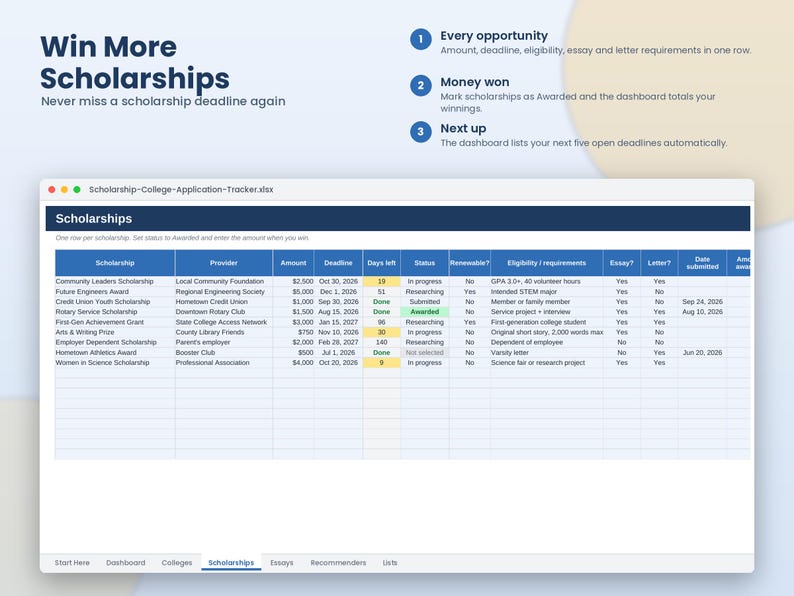
Task: Click the Regional Engineering Society provider cell
Action: pyautogui.click(x=224, y=292)
